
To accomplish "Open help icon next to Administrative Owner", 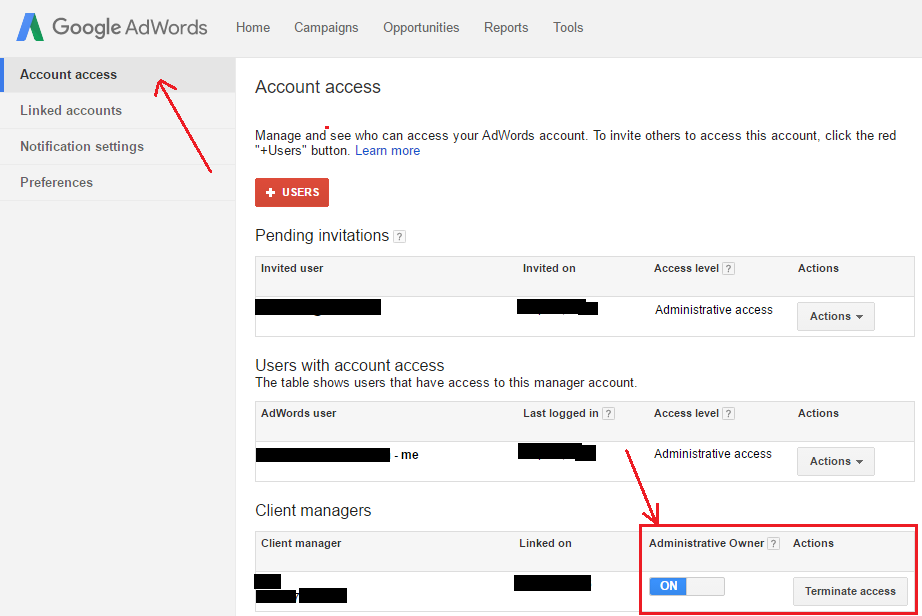I will point(774,544).
